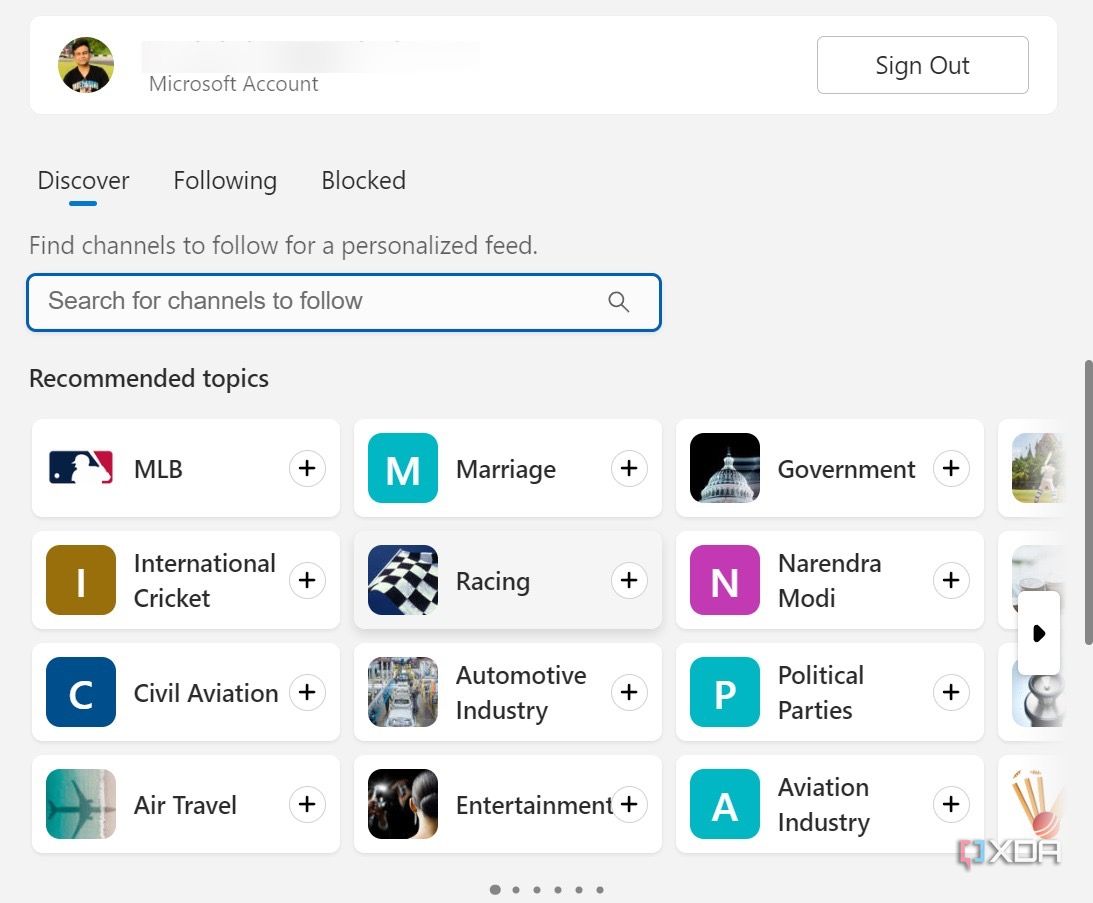Click the airplane Air Travel thumbnail
Image resolution: width=1093 pixels, height=903 pixels.
(x=81, y=804)
